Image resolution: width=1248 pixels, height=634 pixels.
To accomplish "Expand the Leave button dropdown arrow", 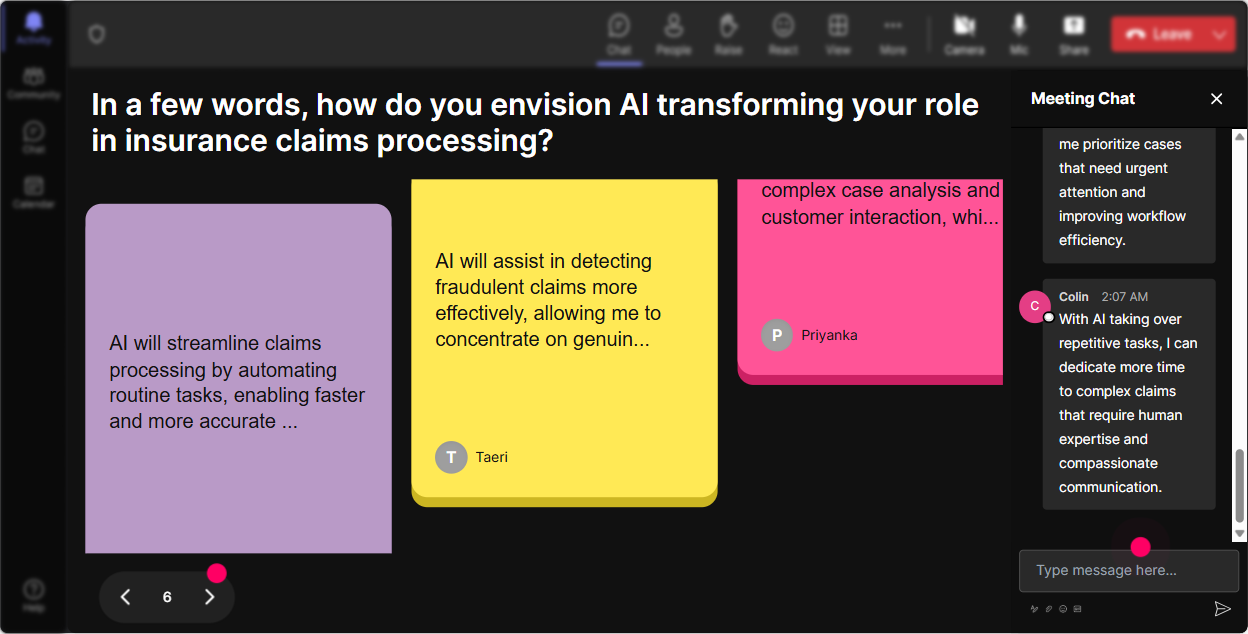I will pyautogui.click(x=1220, y=34).
